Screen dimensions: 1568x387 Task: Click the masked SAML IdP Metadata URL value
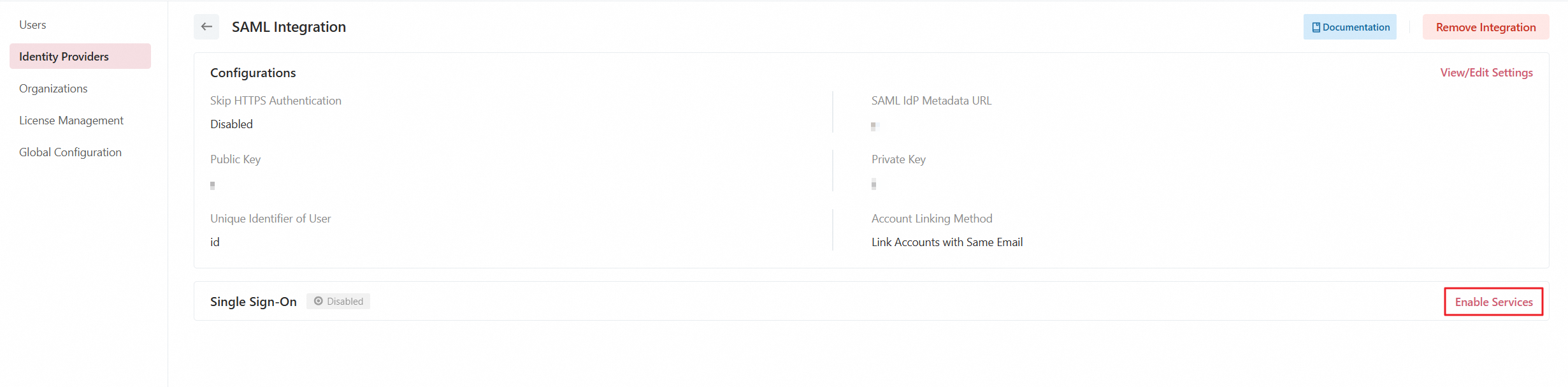point(875,126)
